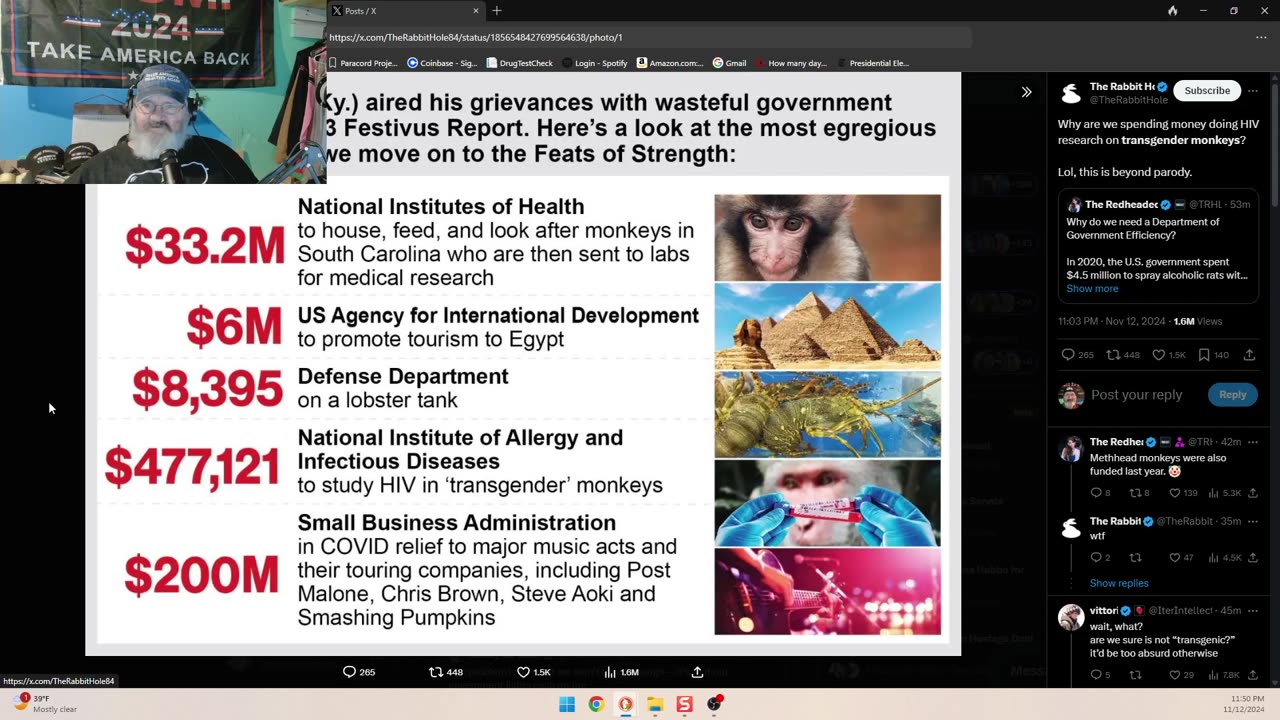Open the Coinbase bookmark
This screenshot has height=720, width=1280.
[442, 63]
